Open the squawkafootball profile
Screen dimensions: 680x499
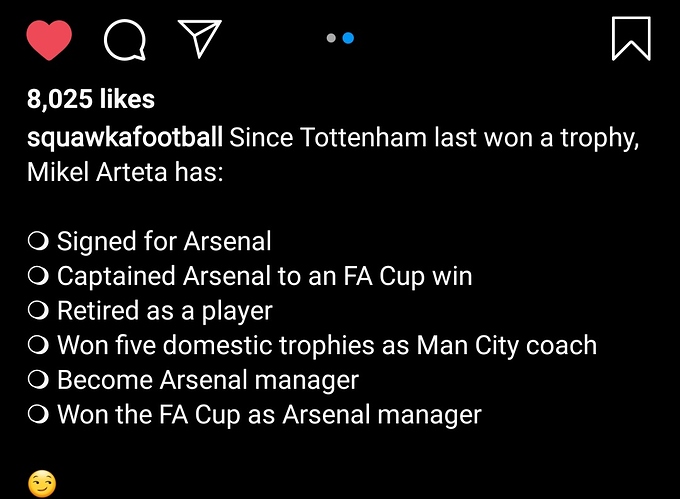pyautogui.click(x=125, y=138)
